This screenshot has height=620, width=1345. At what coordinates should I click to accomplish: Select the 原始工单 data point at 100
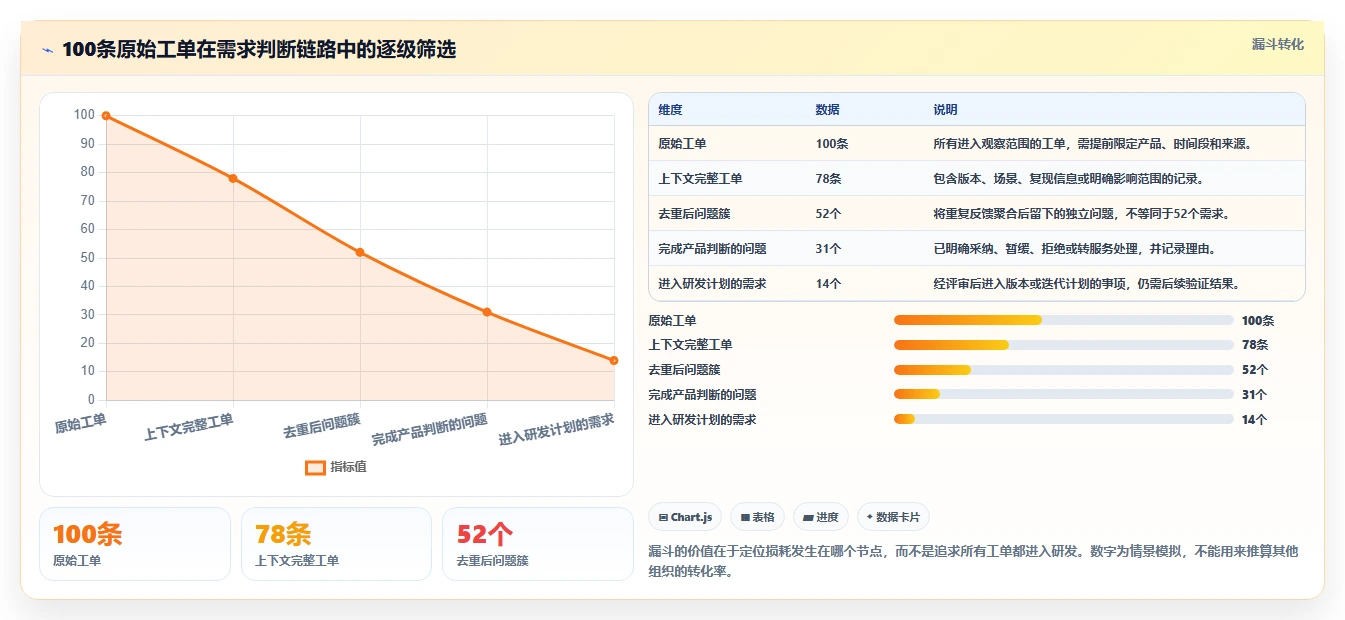(x=106, y=116)
